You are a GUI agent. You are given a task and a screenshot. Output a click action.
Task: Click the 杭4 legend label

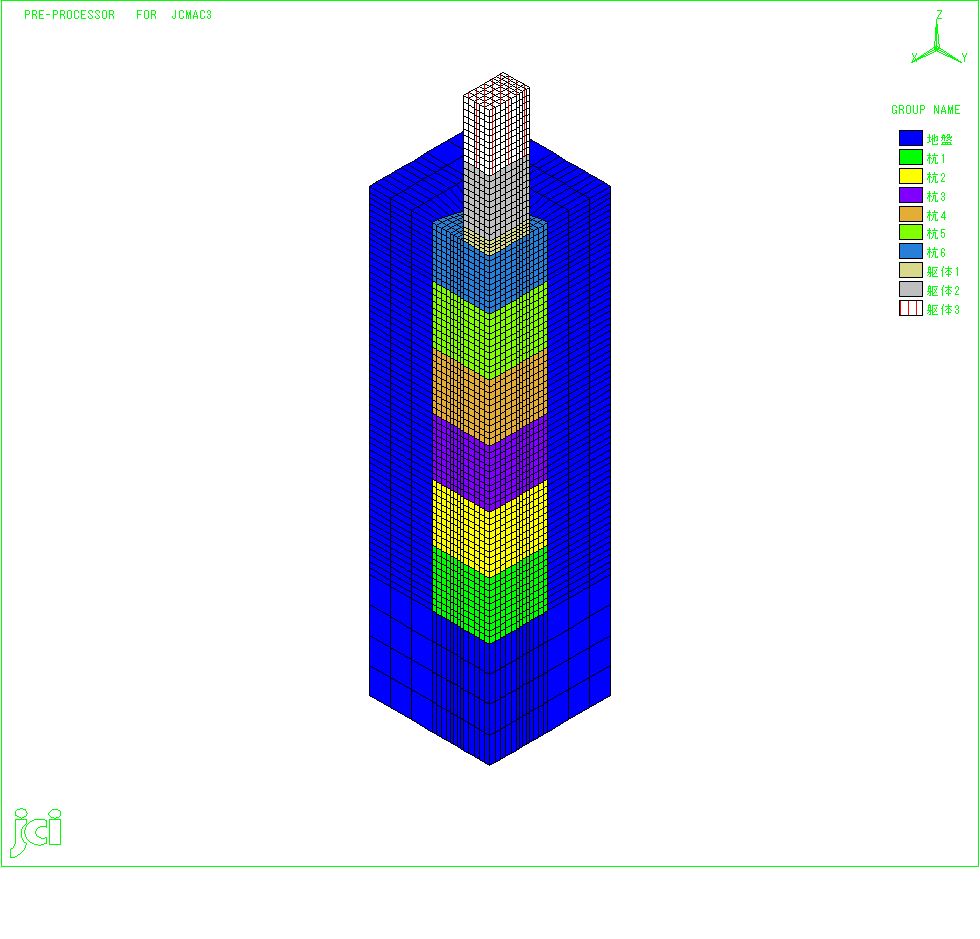[x=936, y=216]
